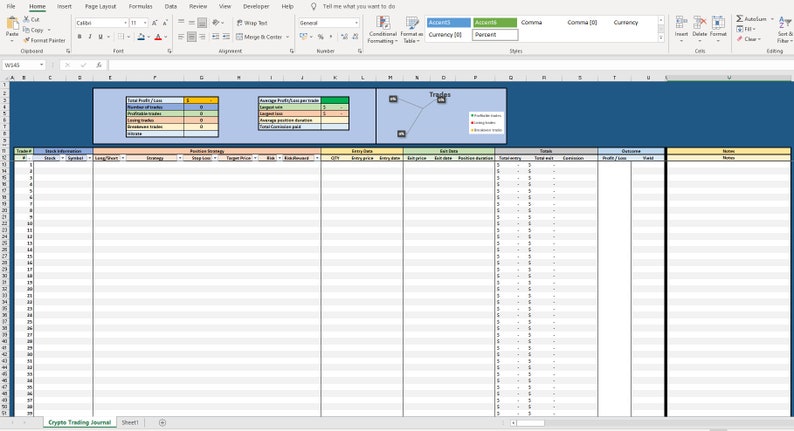The height and width of the screenshot is (431, 794).
Task: Select the Trades pie chart
Action: coord(441,116)
